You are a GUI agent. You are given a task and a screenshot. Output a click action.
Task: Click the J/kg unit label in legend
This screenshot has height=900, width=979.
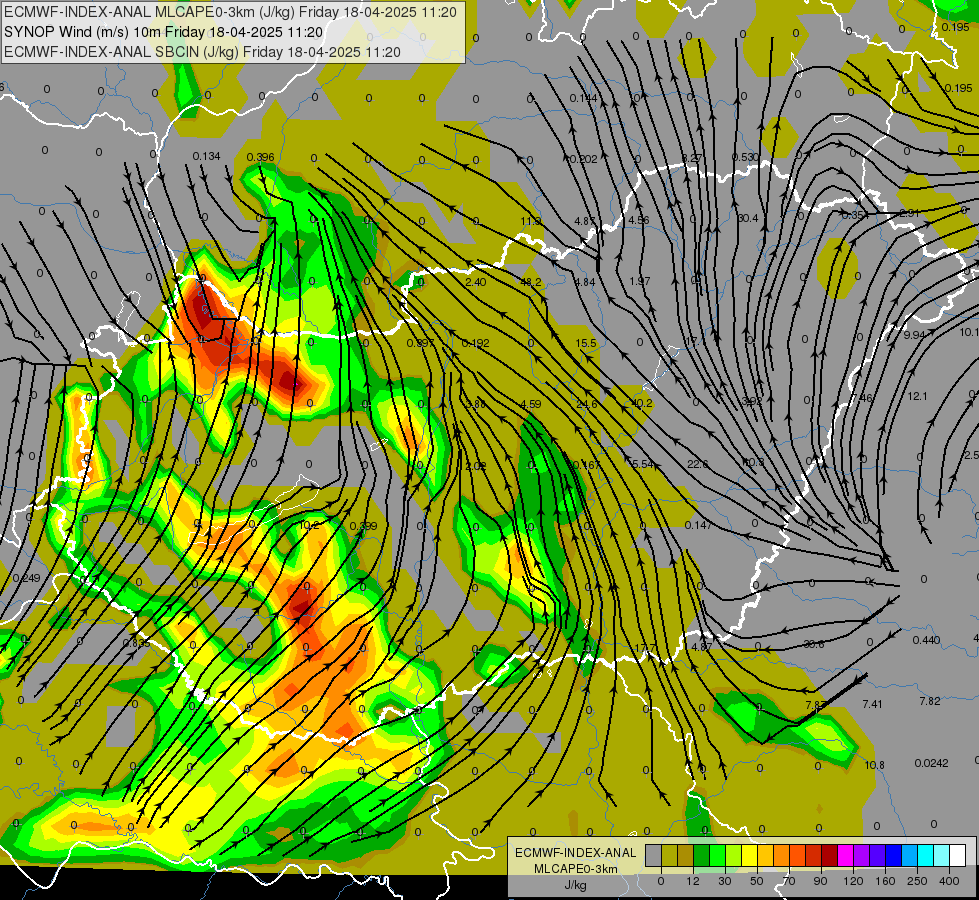click(576, 885)
